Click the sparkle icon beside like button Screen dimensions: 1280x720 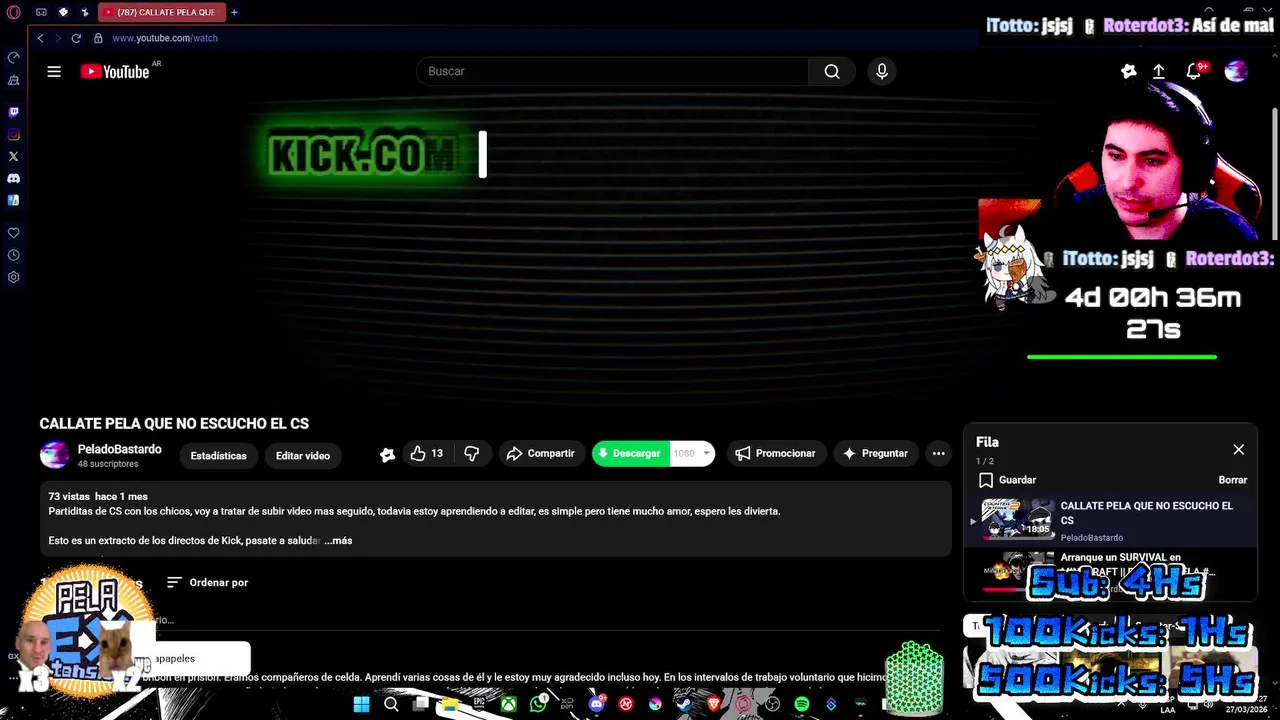point(388,455)
